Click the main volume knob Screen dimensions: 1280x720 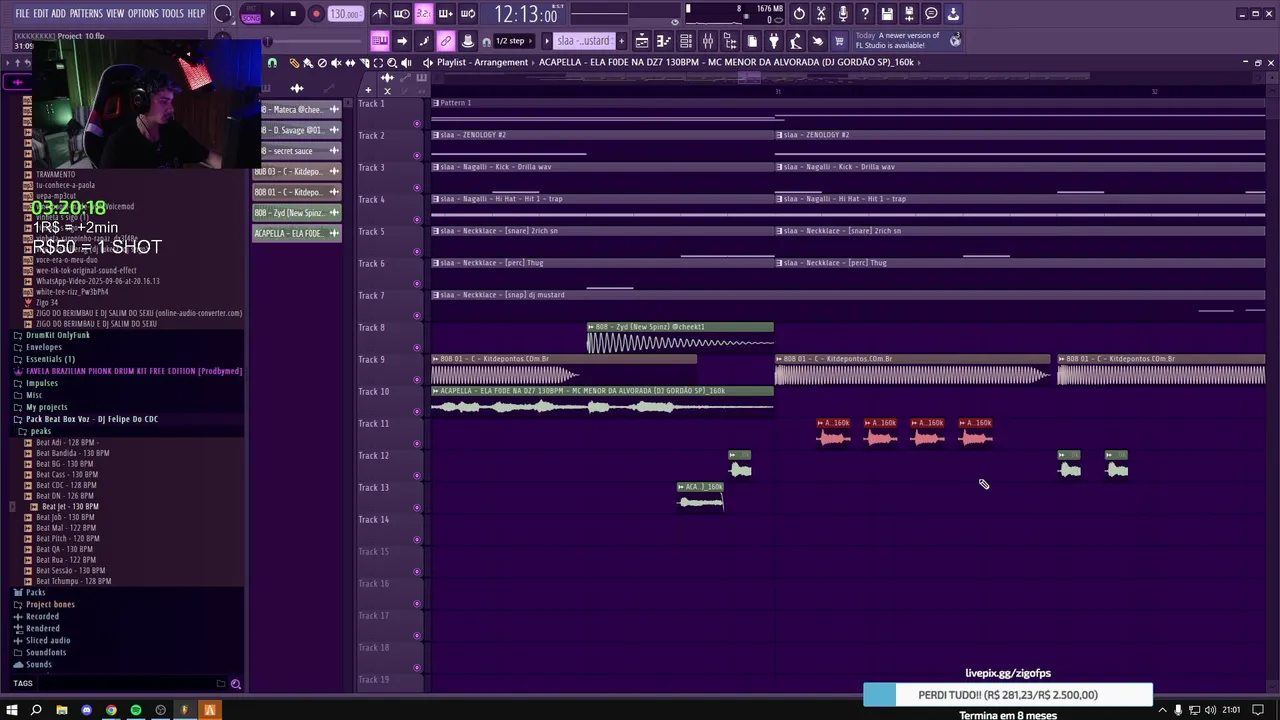coord(223,14)
